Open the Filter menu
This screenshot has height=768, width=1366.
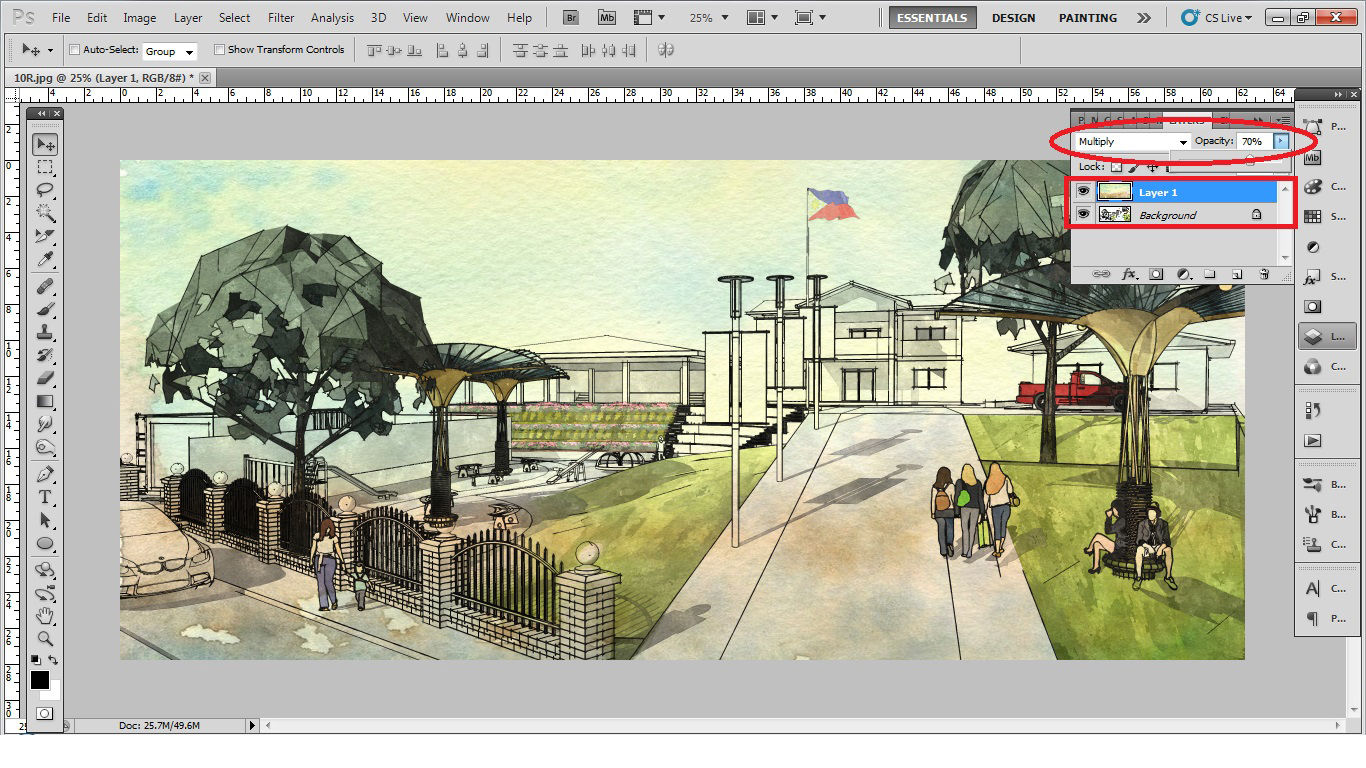tap(281, 17)
